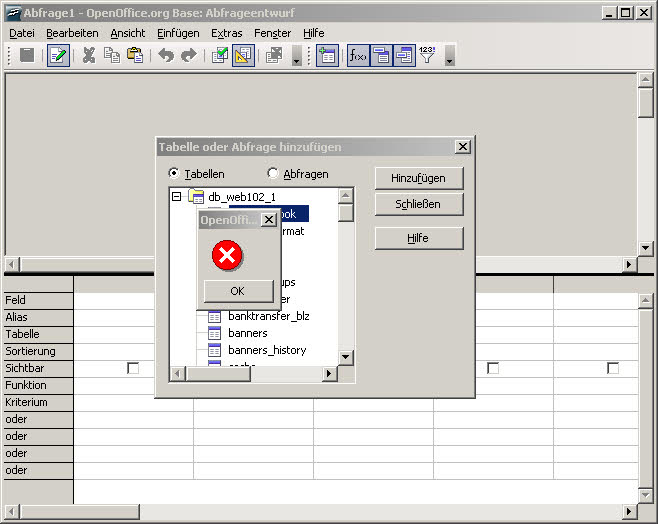658x524 pixels.
Task: Select the banners_history table in list
Action: tap(266, 350)
